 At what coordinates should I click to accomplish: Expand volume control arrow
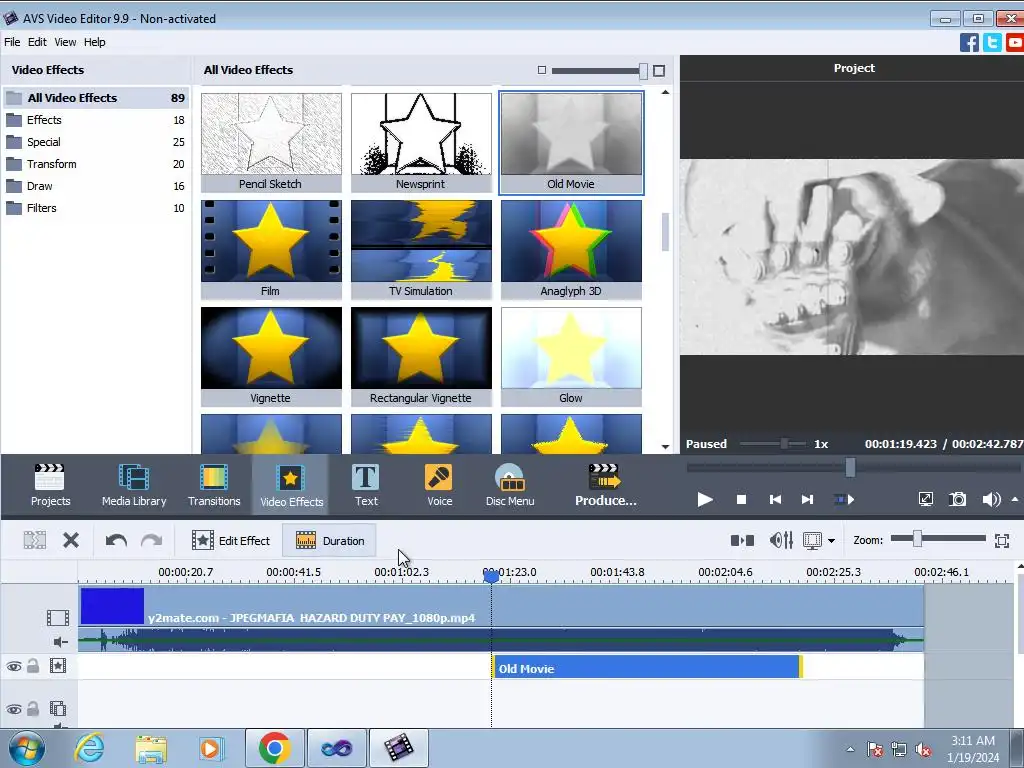(x=1014, y=500)
